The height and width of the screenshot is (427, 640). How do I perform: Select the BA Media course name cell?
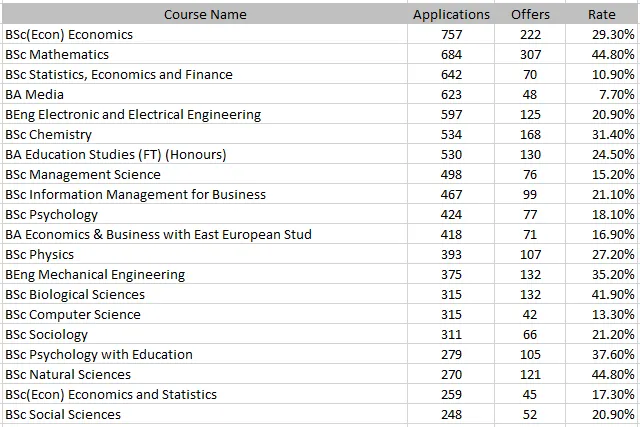tap(35, 94)
